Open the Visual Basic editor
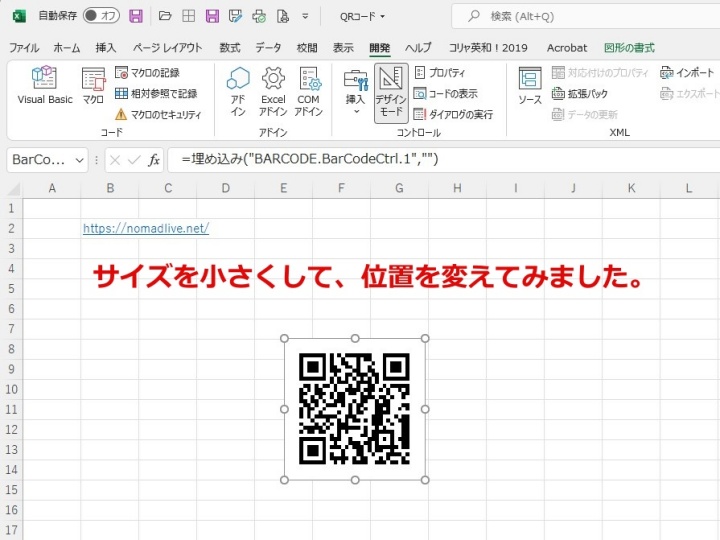The image size is (720, 540). 45,85
